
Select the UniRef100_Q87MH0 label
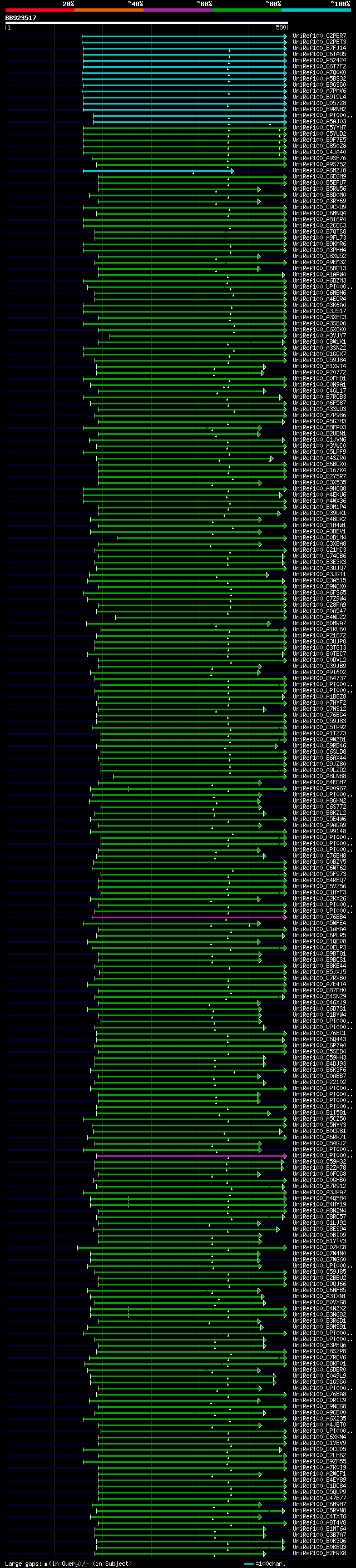(x=319, y=990)
